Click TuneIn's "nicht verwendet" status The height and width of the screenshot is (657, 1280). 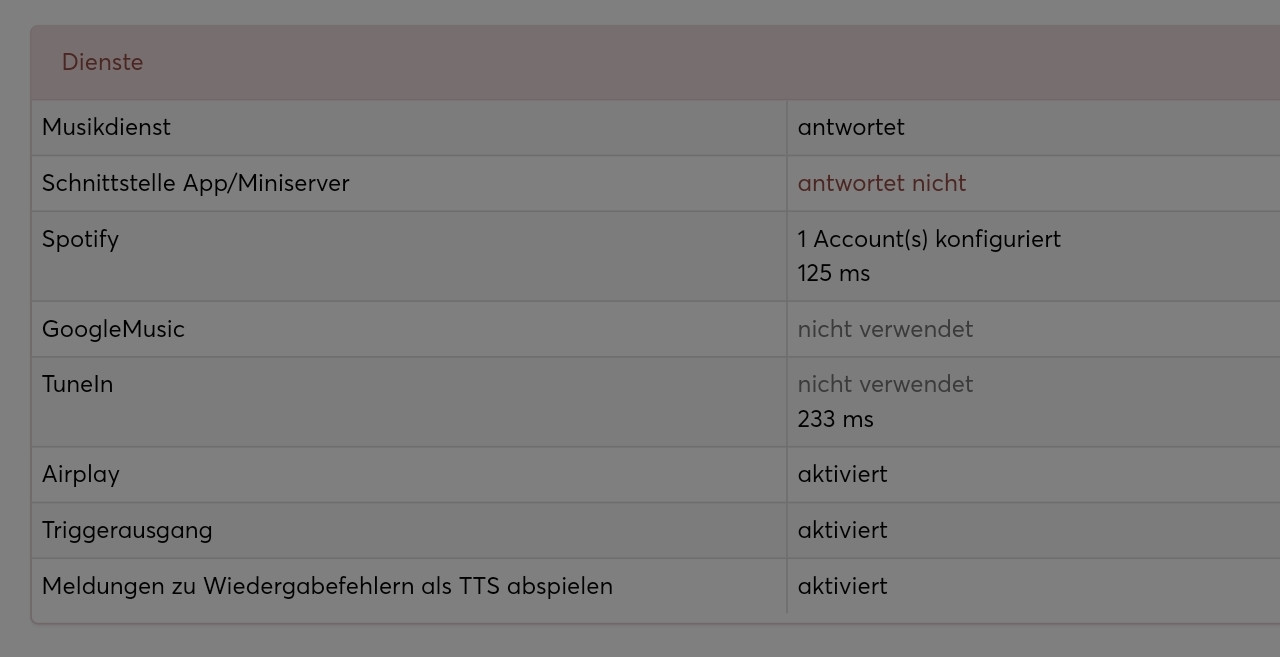885,384
